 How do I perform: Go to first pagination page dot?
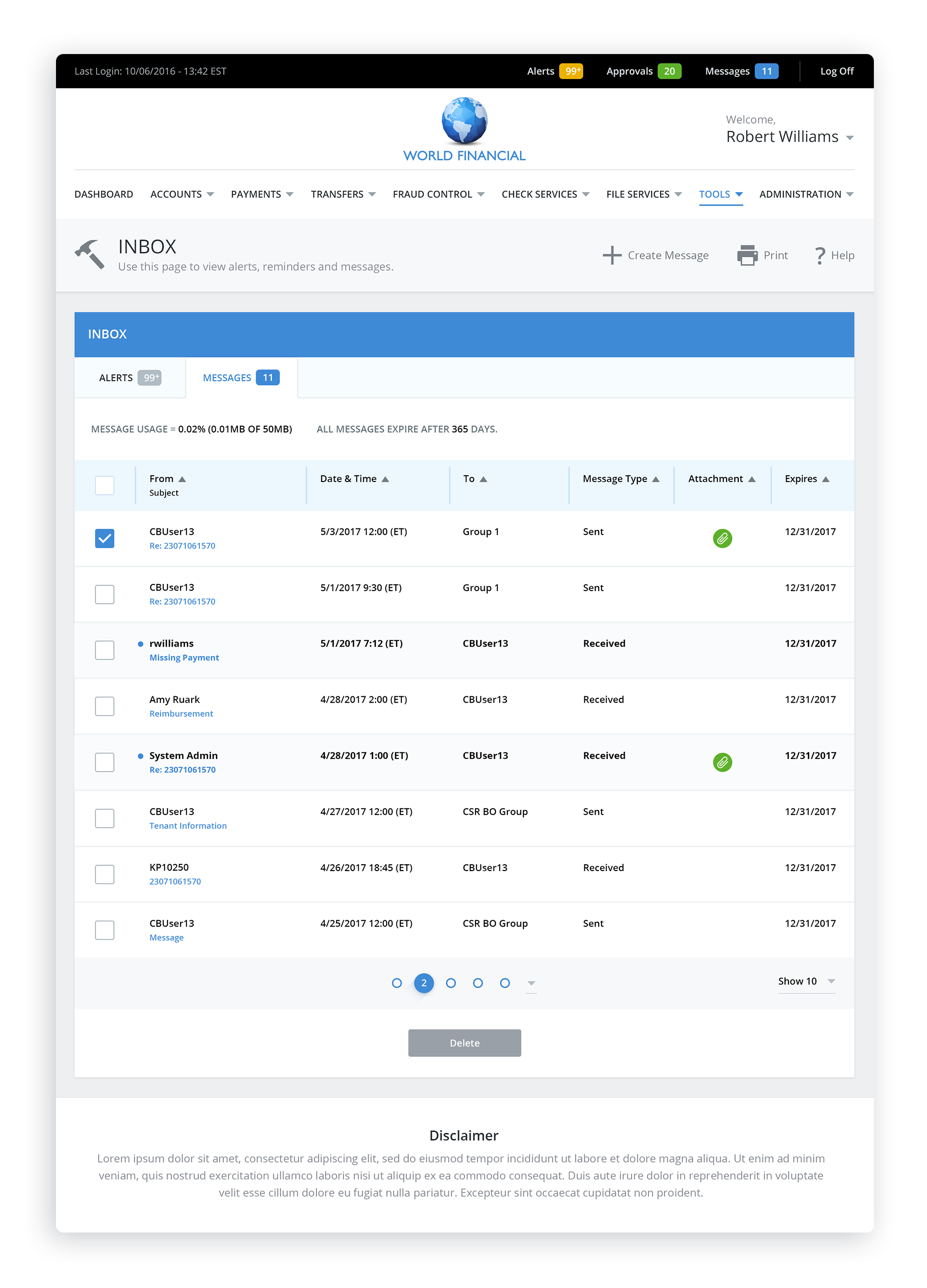[x=396, y=983]
